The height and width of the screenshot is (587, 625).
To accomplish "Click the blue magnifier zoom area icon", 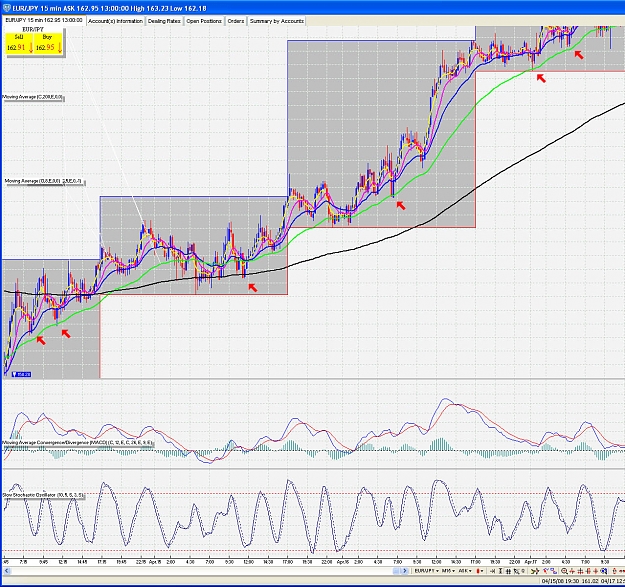I will pos(603,571).
